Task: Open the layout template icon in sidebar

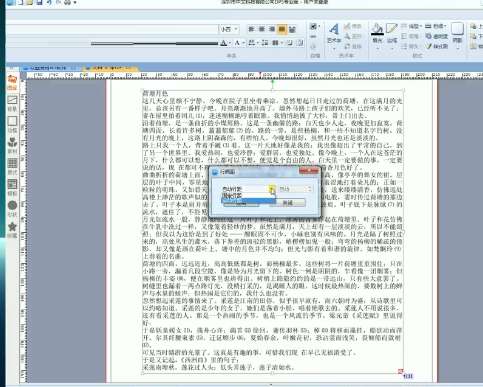Action: (x=12, y=184)
